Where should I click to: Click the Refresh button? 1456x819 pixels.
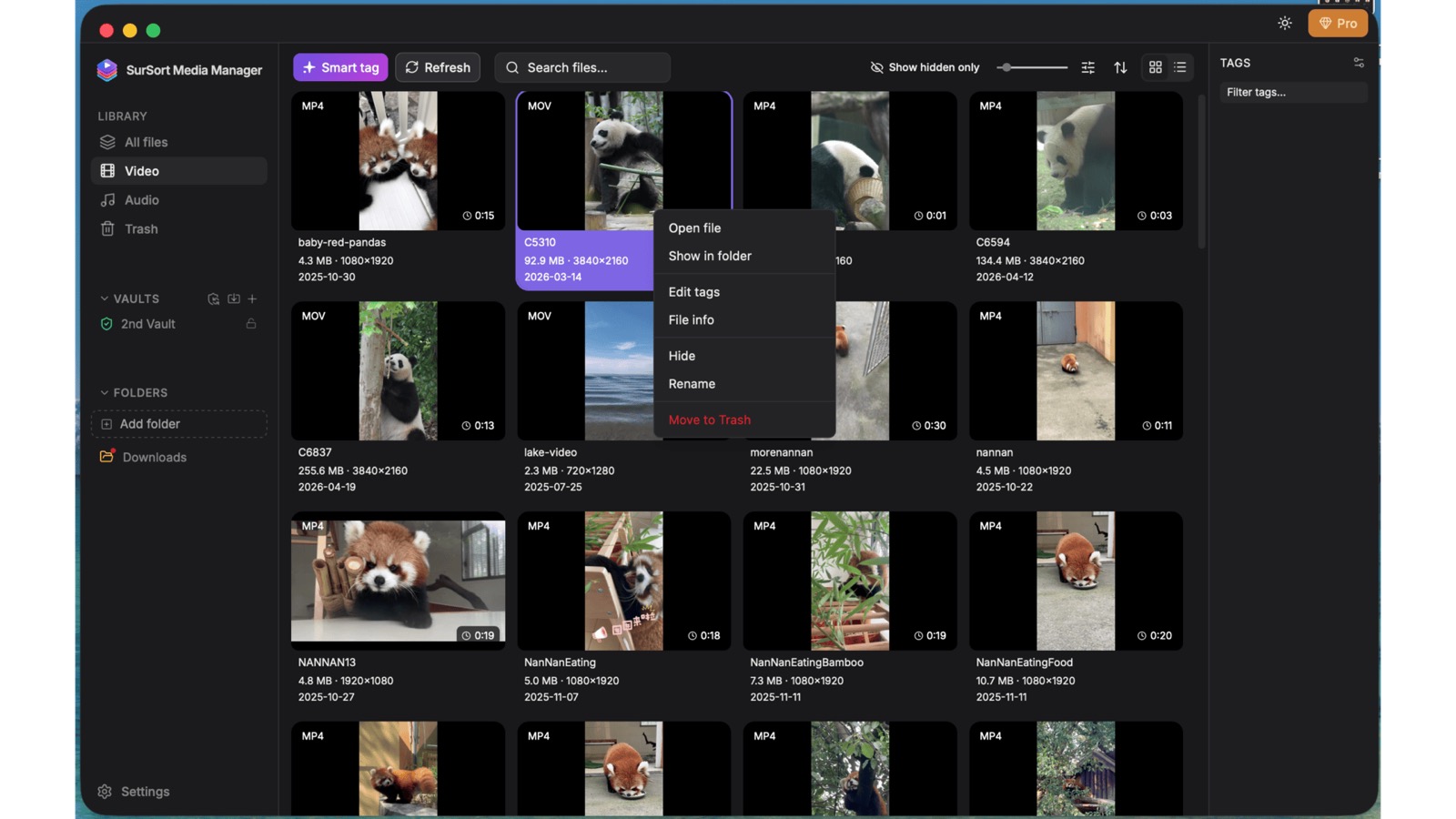point(438,67)
